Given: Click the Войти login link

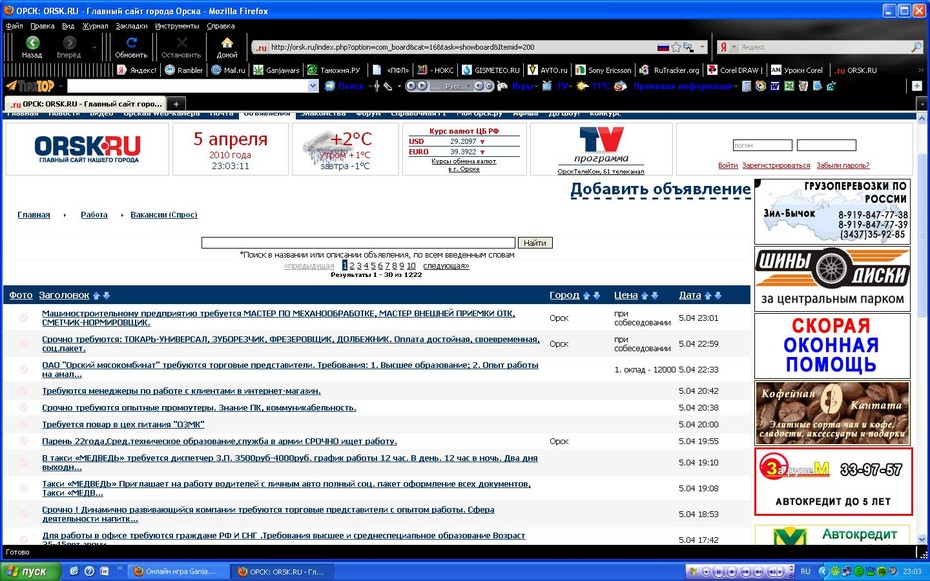Looking at the screenshot, I should pyautogui.click(x=728, y=165).
